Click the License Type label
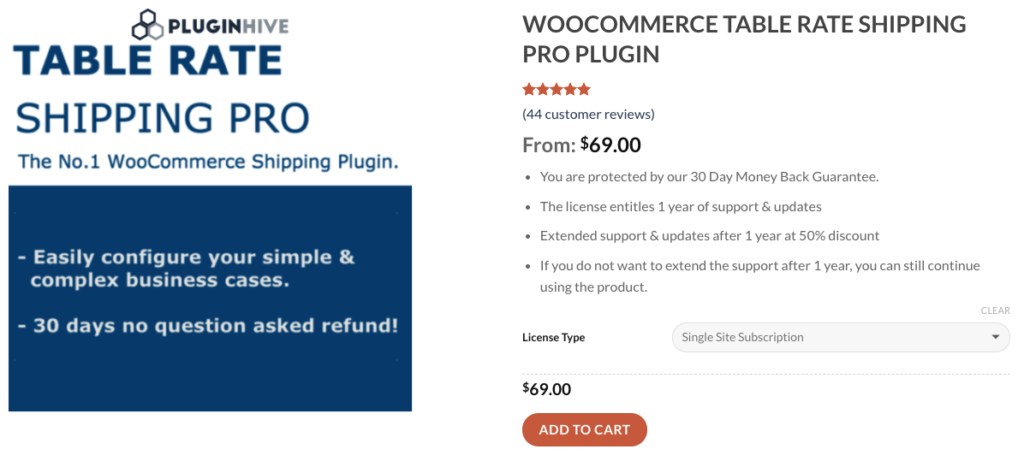1024x455 pixels. pos(553,338)
